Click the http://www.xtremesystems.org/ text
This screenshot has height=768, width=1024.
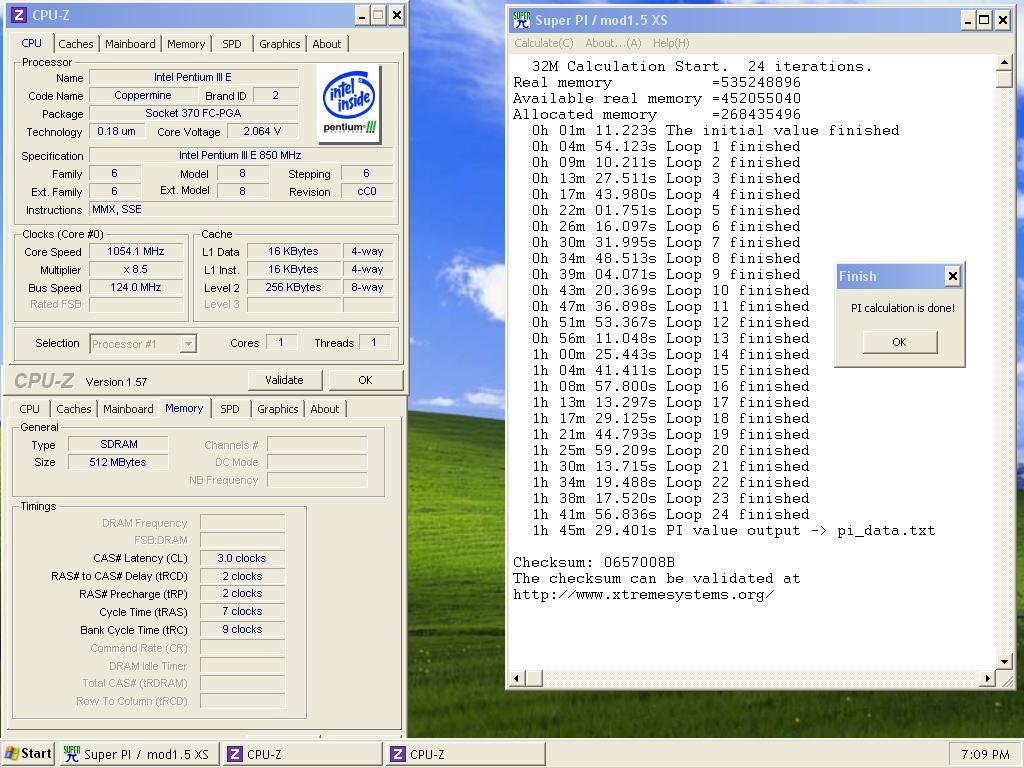644,594
